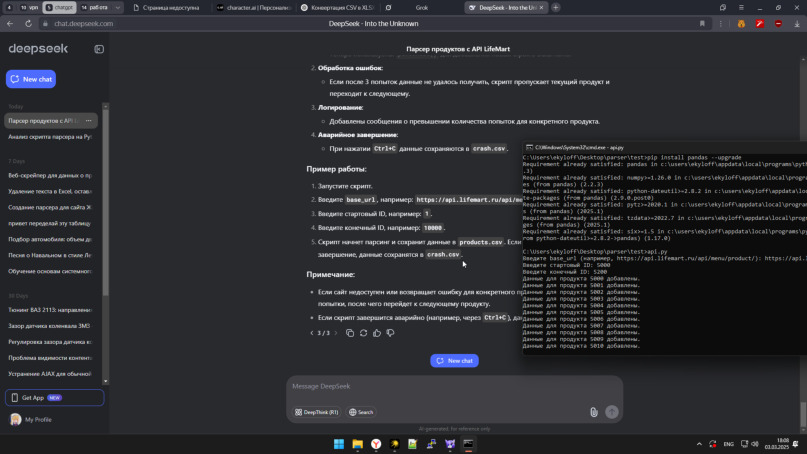Viewport: 807px width, 454px height.
Task: Click the address bar chat.deepseek.com
Action: [x=83, y=24]
